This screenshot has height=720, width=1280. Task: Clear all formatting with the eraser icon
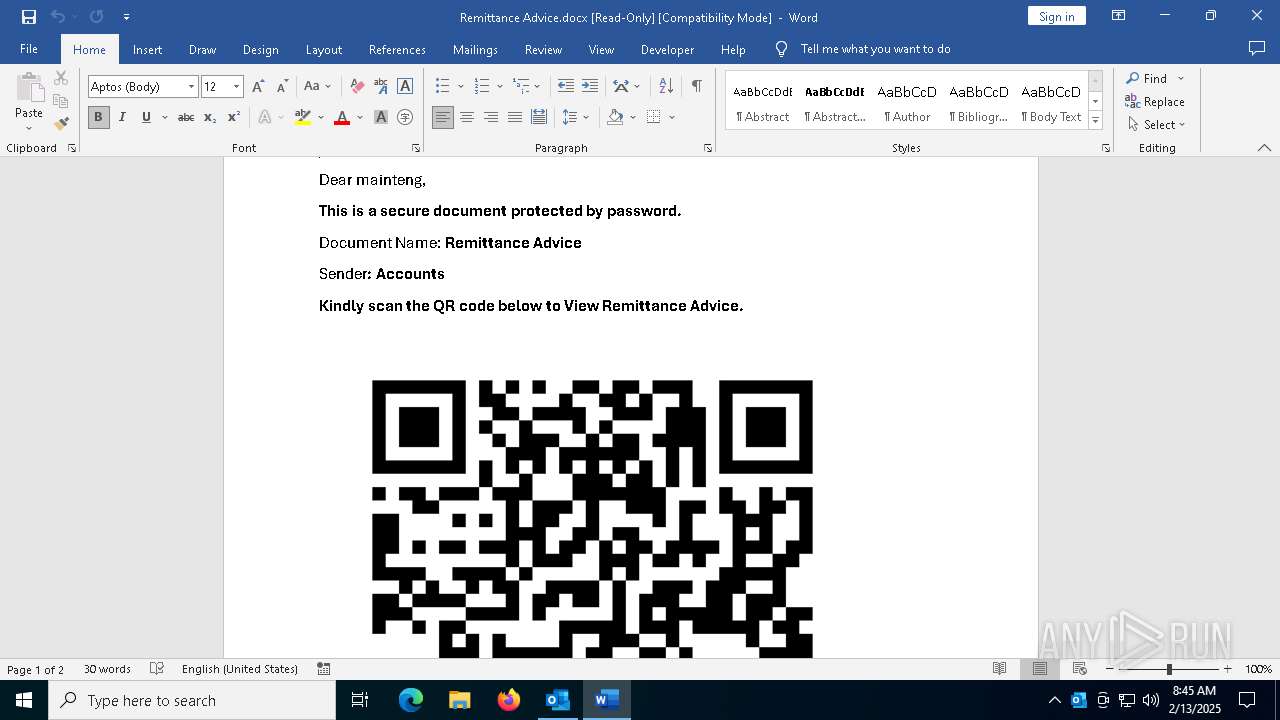pyautogui.click(x=357, y=87)
